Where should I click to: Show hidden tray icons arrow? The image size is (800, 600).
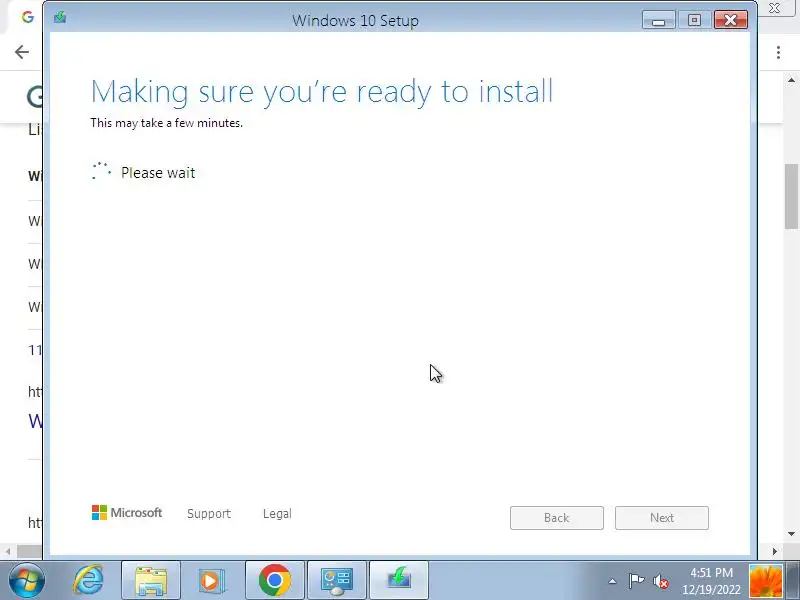point(612,581)
